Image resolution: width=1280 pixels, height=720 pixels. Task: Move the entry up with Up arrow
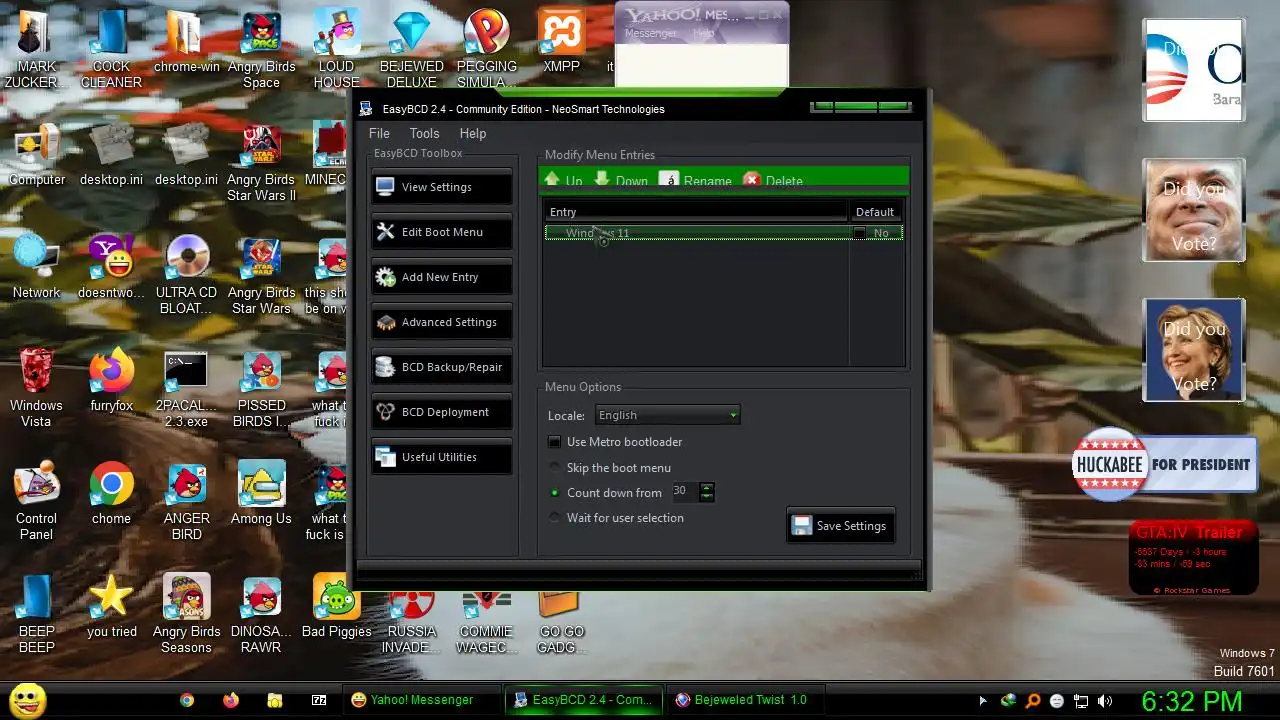(562, 181)
